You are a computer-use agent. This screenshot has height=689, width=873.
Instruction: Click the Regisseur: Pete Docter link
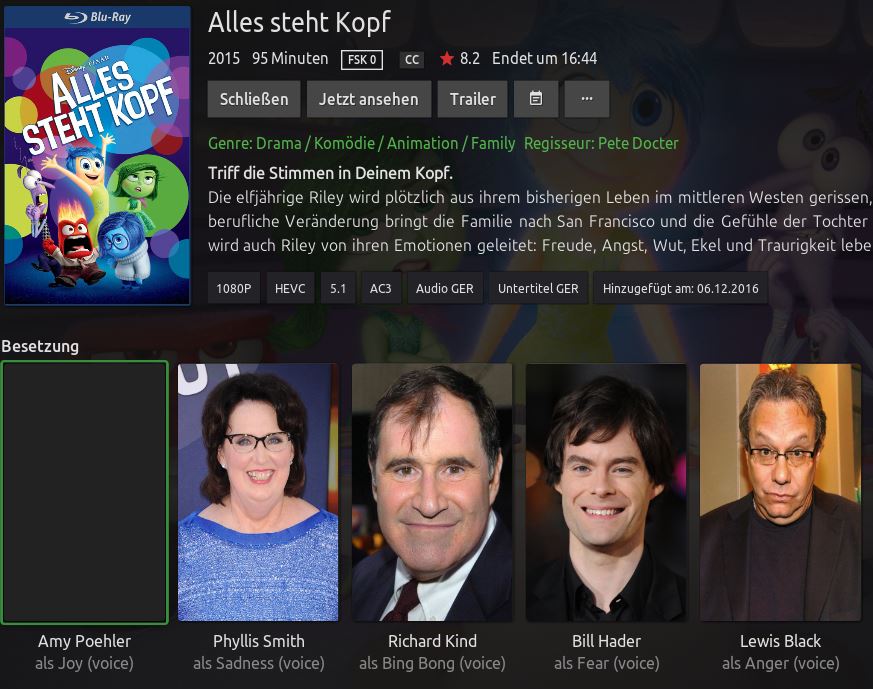(601, 144)
